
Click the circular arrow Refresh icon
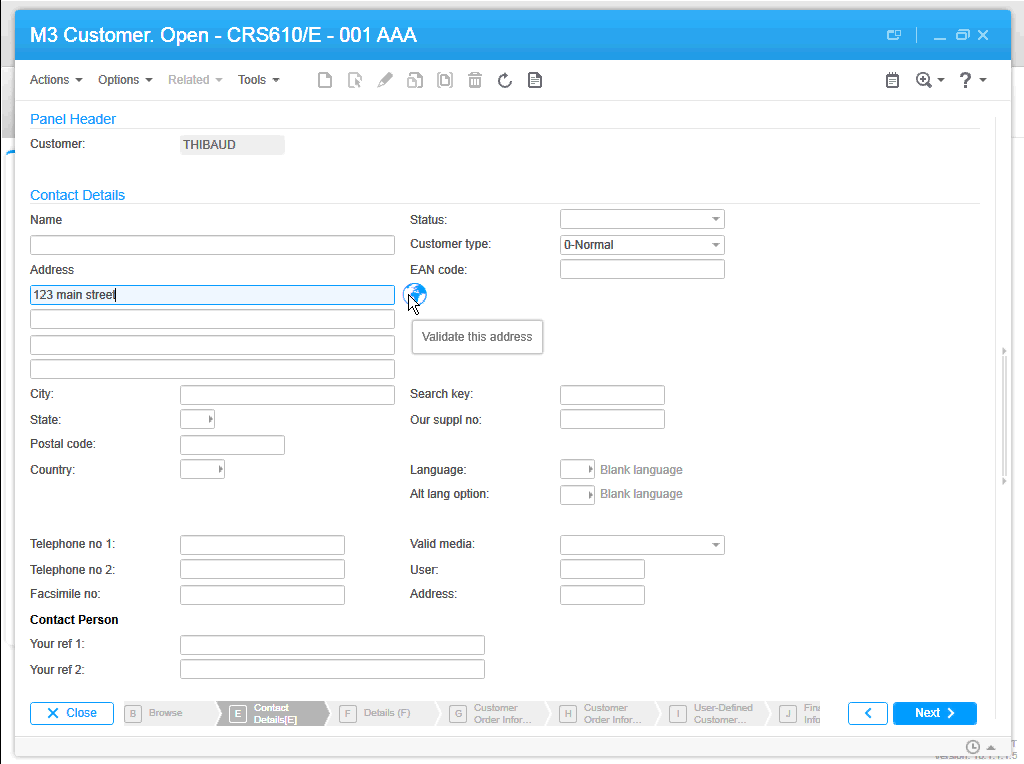click(505, 80)
